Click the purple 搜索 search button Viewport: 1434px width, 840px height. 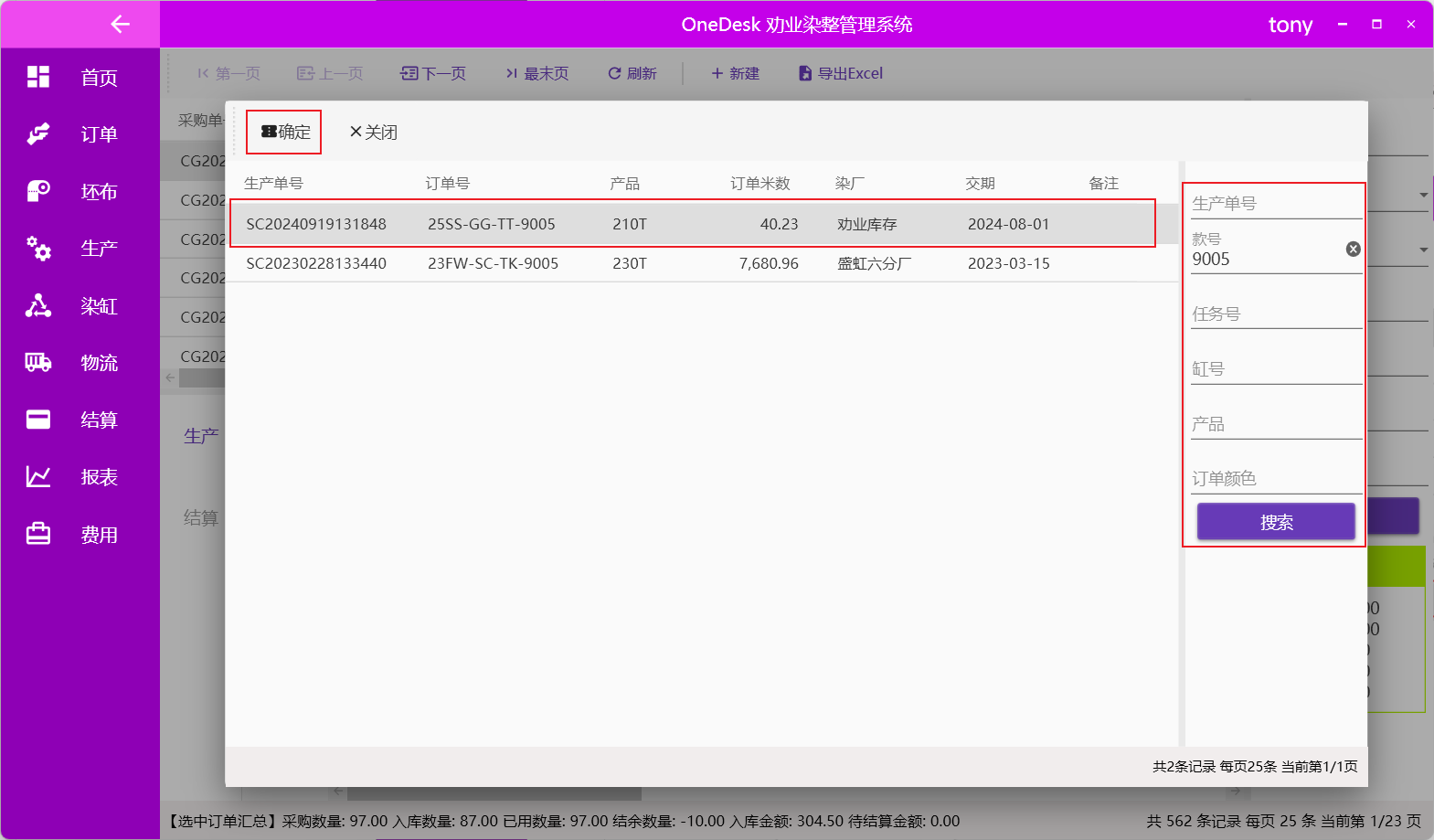[1276, 522]
